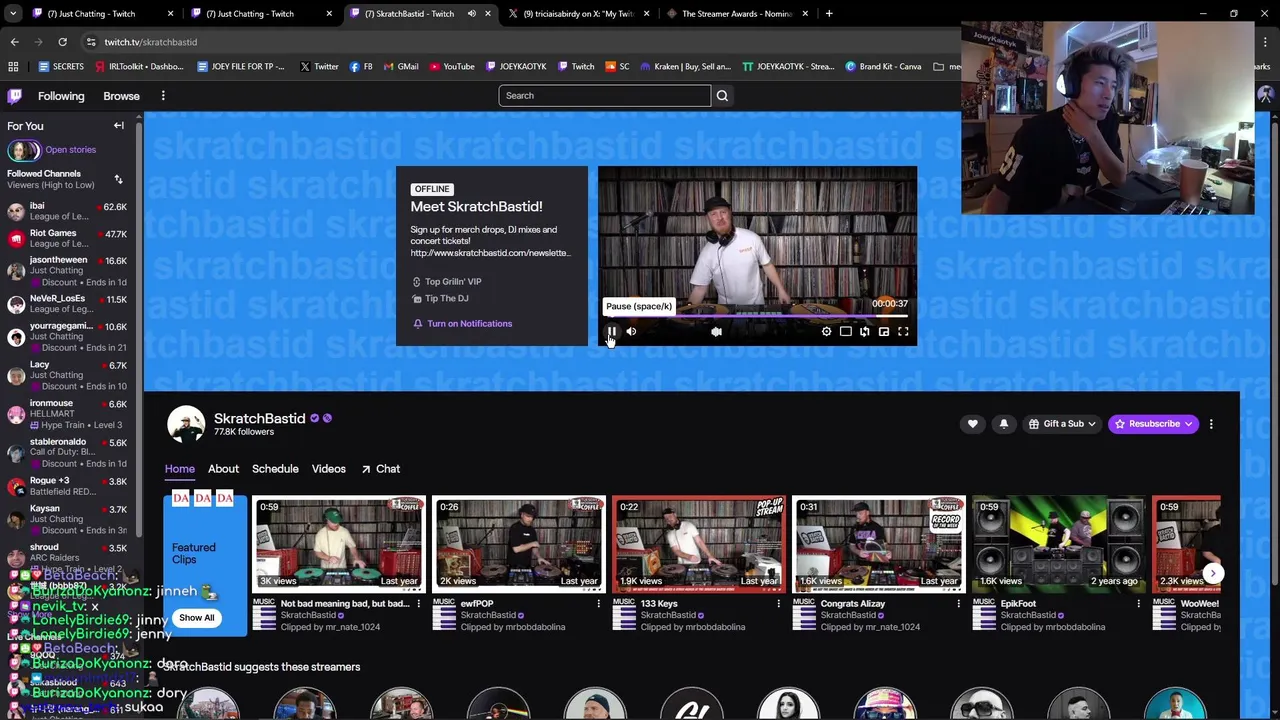Click the search magnifier button

click(x=722, y=96)
